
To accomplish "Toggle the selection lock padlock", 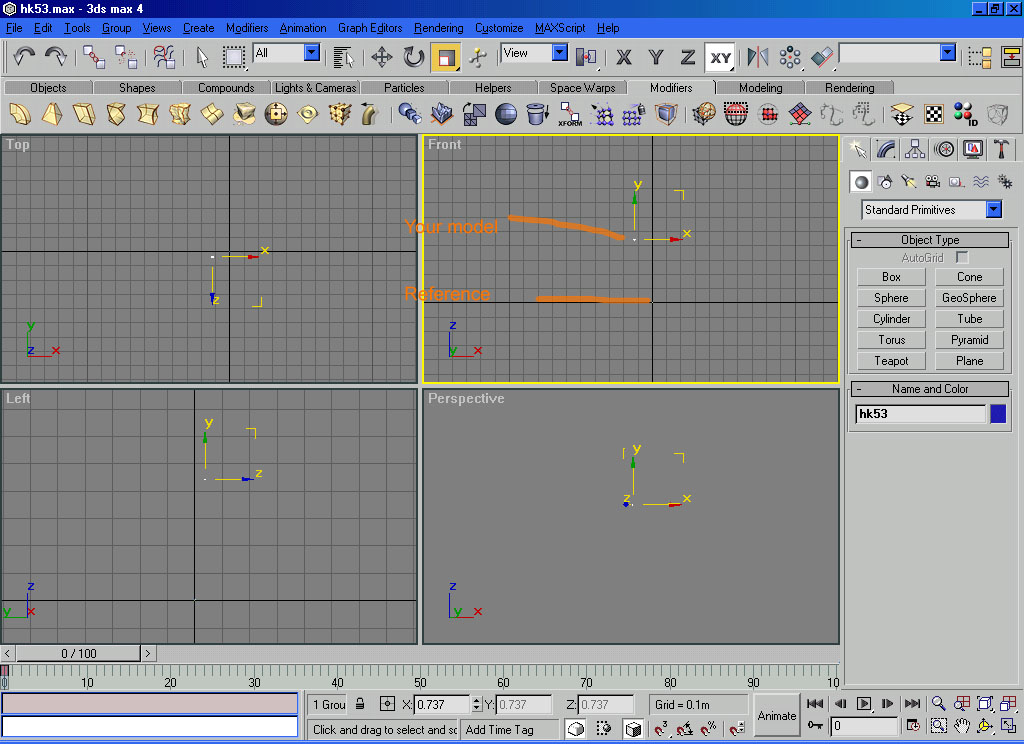I will [x=360, y=704].
